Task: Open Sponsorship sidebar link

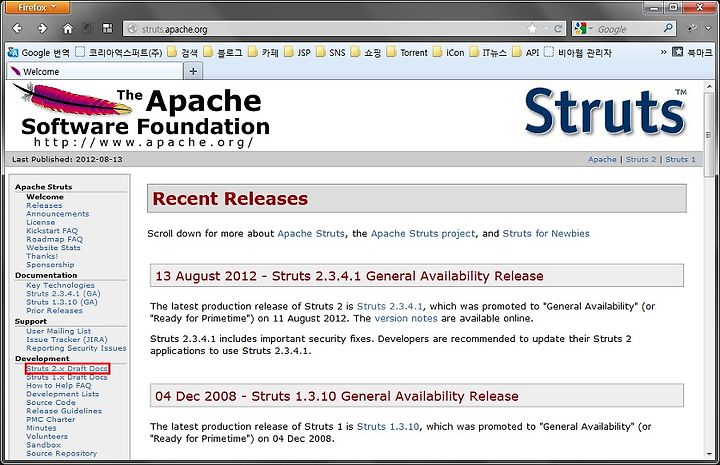Action: point(50,264)
